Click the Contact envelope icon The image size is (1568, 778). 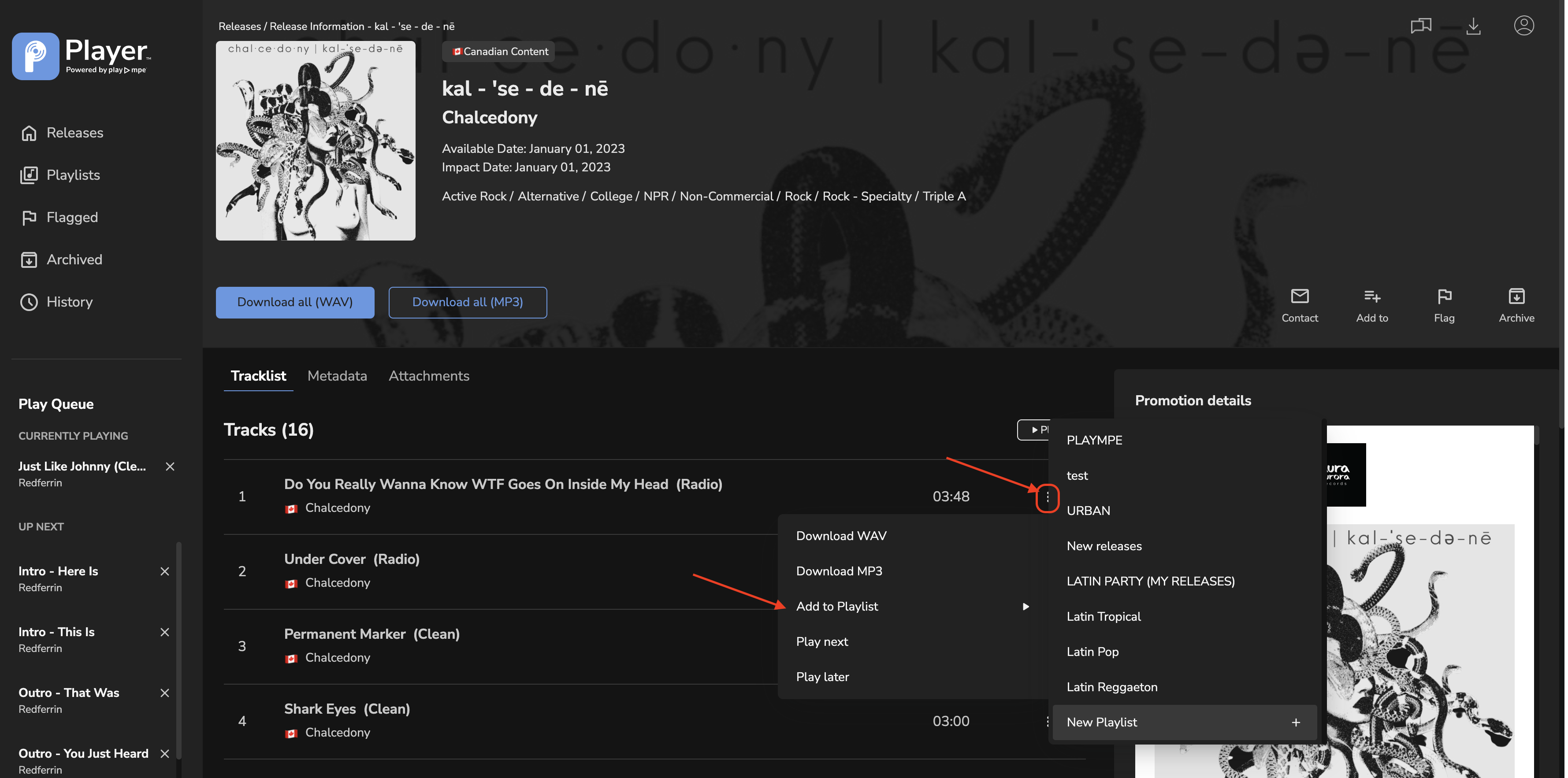pyautogui.click(x=1300, y=296)
